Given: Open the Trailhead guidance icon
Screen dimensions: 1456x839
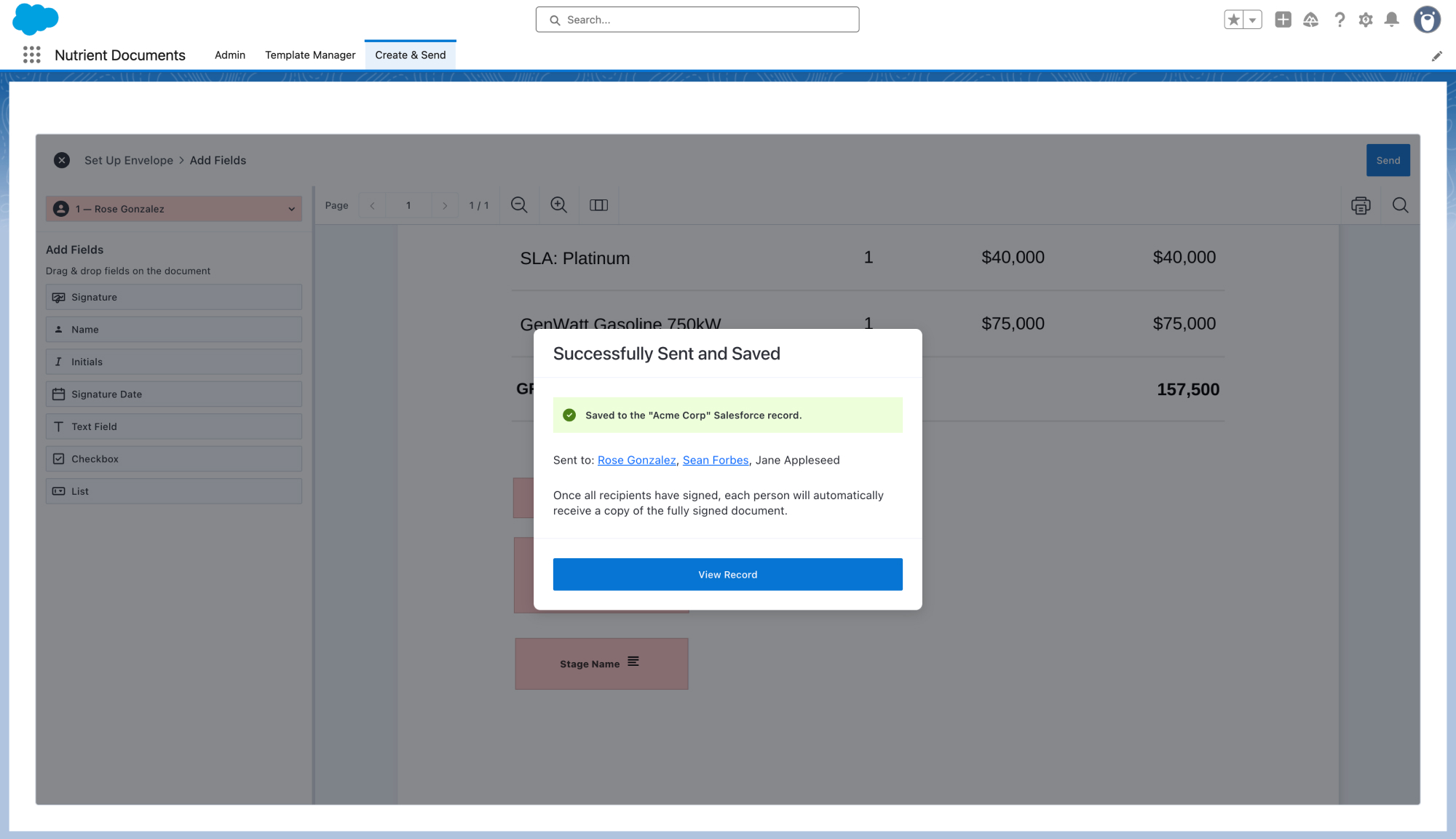Looking at the screenshot, I should coord(1310,20).
